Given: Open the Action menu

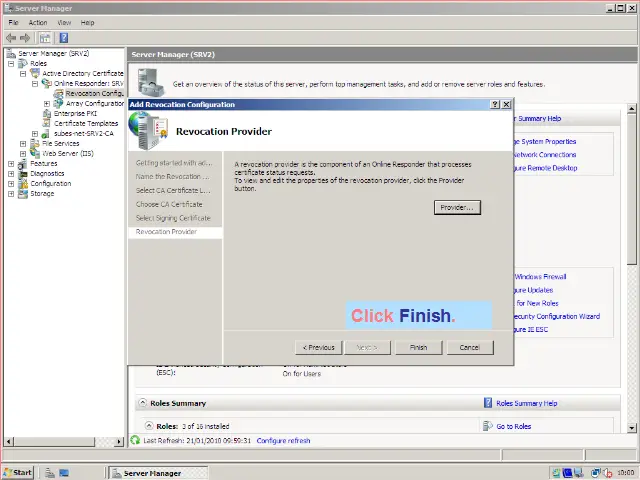Looking at the screenshot, I should click(x=38, y=23).
